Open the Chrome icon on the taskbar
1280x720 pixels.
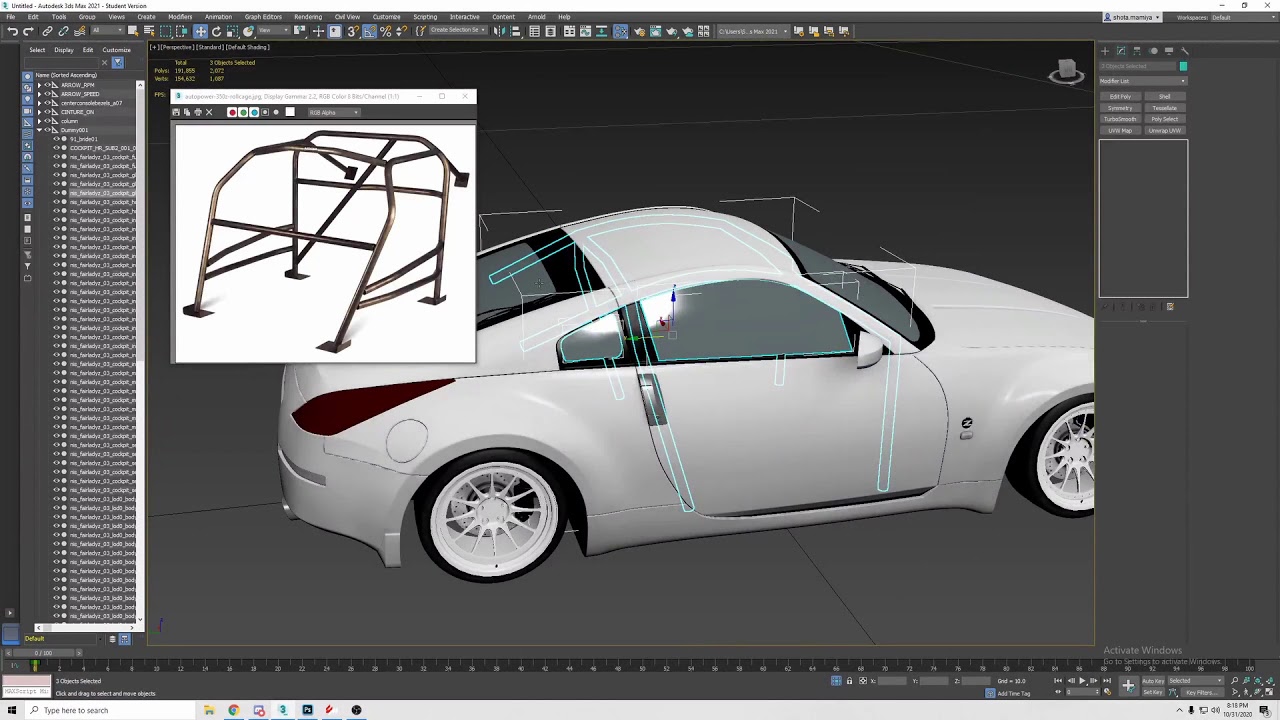click(x=233, y=710)
